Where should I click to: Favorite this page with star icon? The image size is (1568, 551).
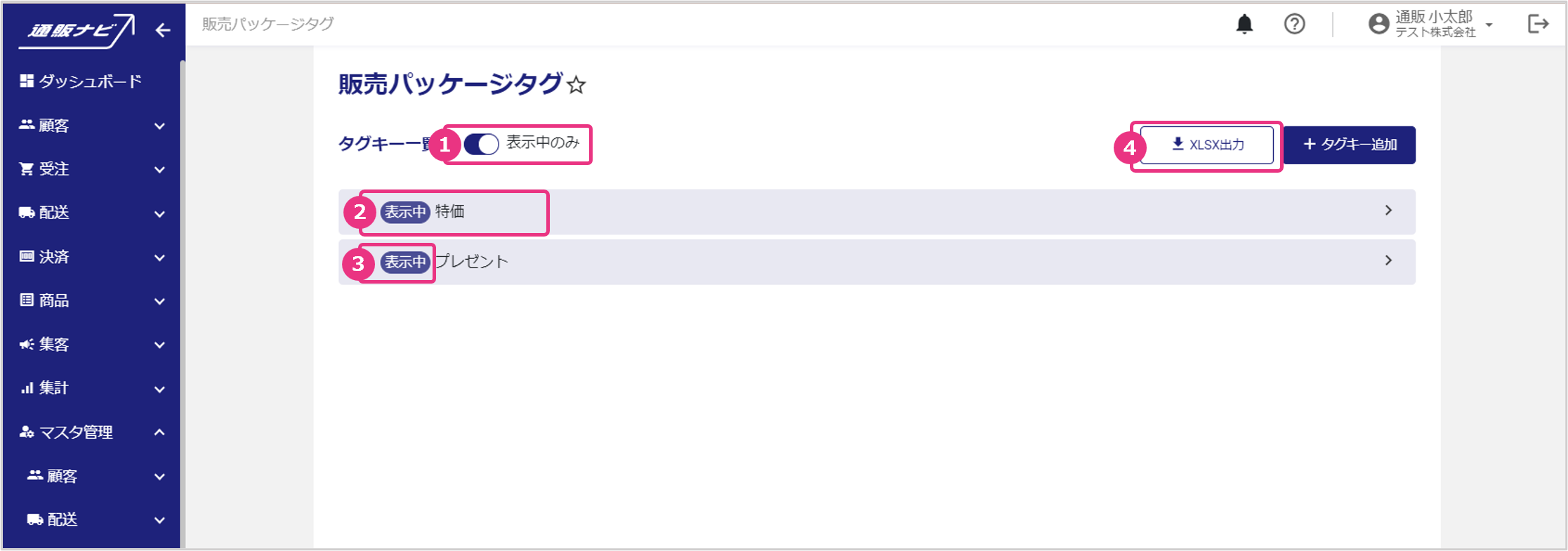(x=577, y=86)
